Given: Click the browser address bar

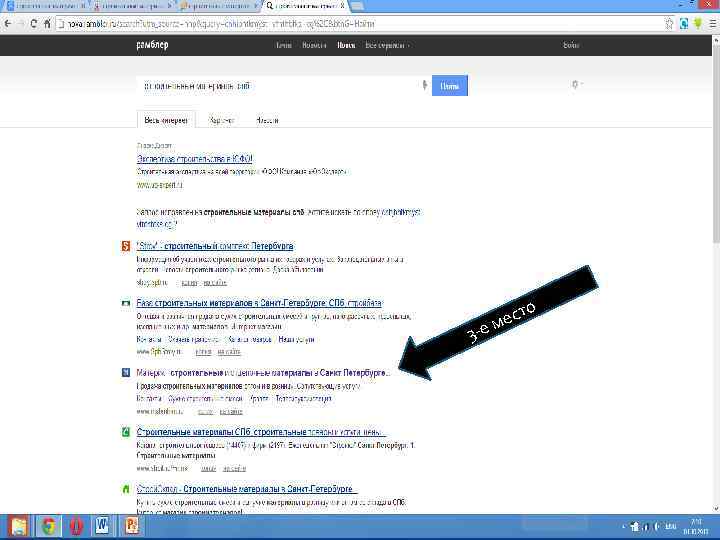Looking at the screenshot, I should [360, 24].
